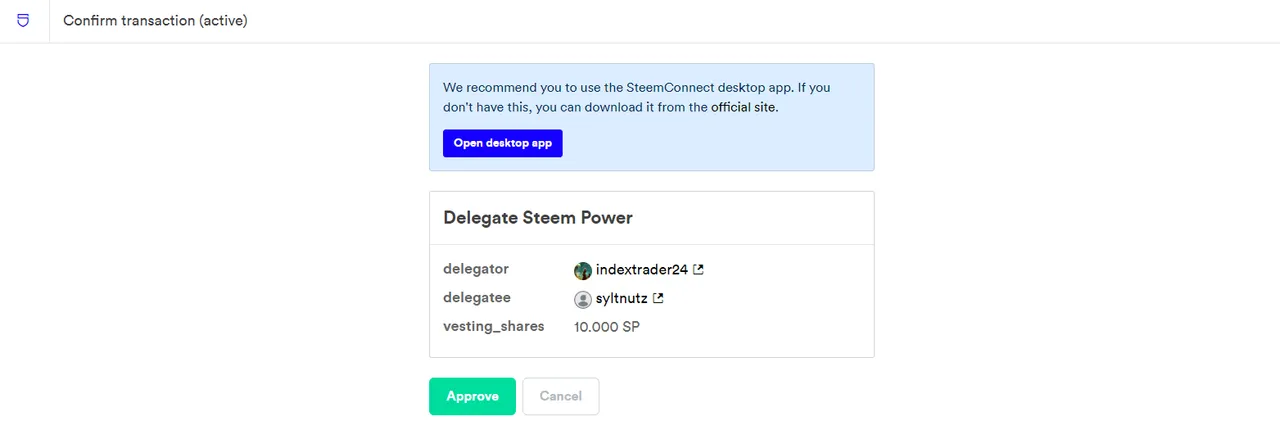Open indextrader24 profile external link icon
The width and height of the screenshot is (1280, 444).
click(699, 270)
